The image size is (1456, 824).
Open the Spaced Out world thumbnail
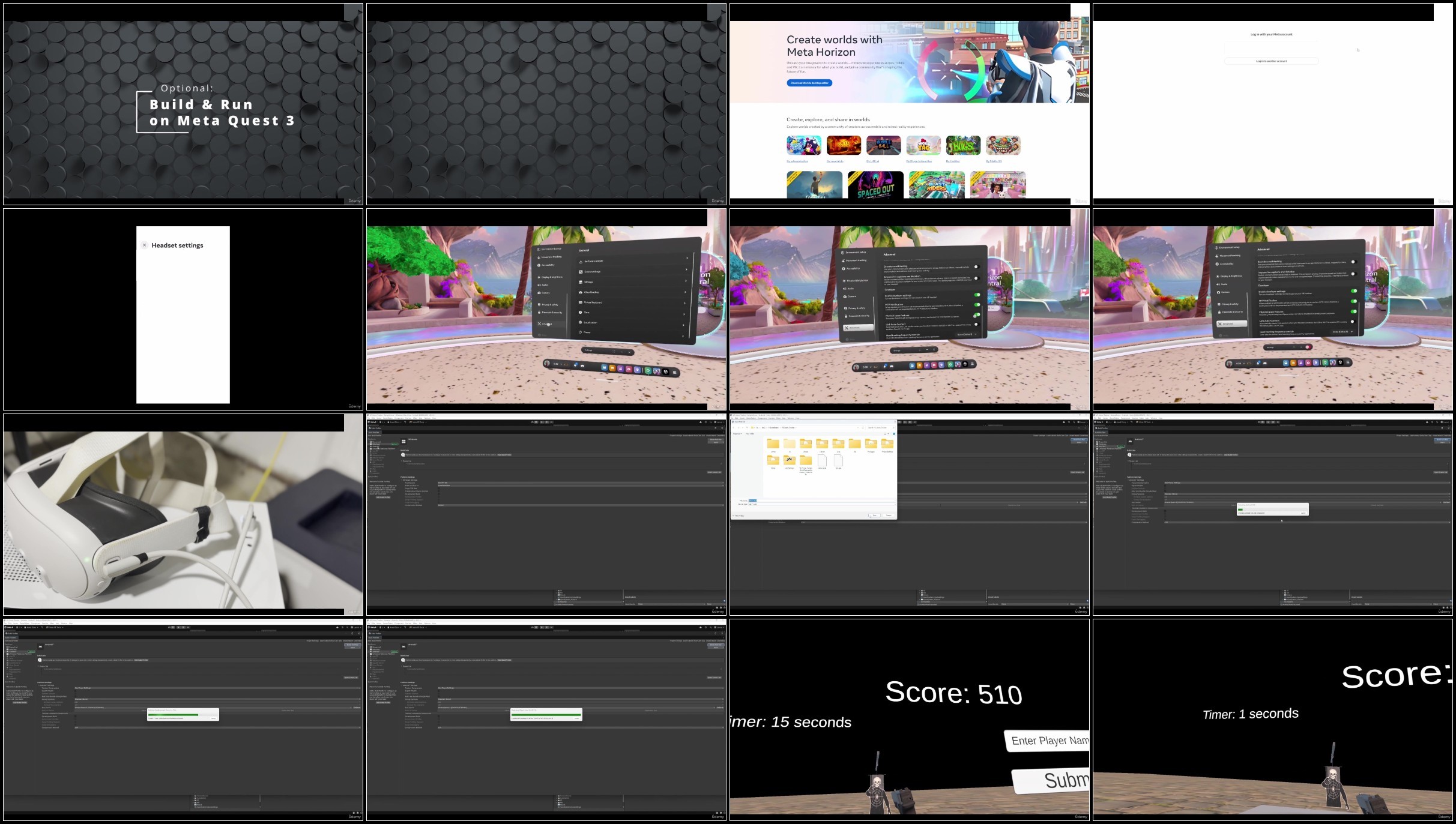[875, 184]
